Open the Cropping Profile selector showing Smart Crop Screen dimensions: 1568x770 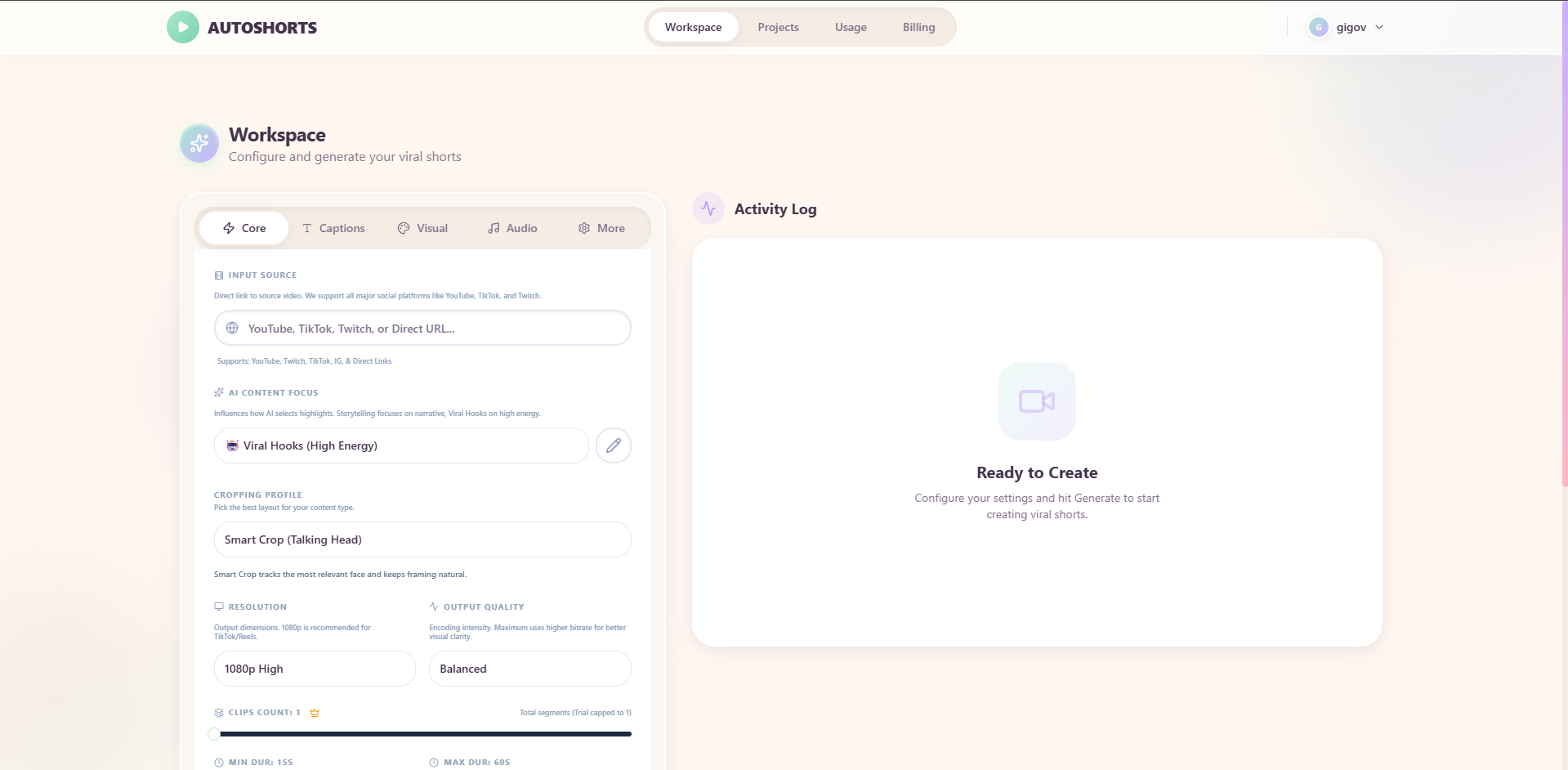click(422, 539)
